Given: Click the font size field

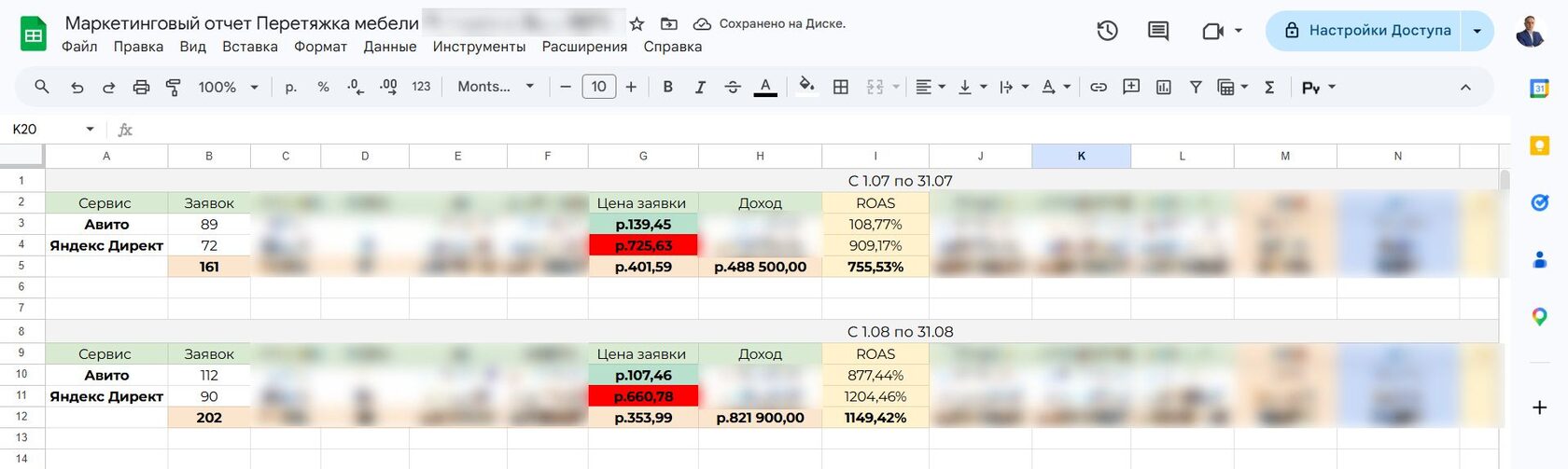Looking at the screenshot, I should pyautogui.click(x=598, y=87).
